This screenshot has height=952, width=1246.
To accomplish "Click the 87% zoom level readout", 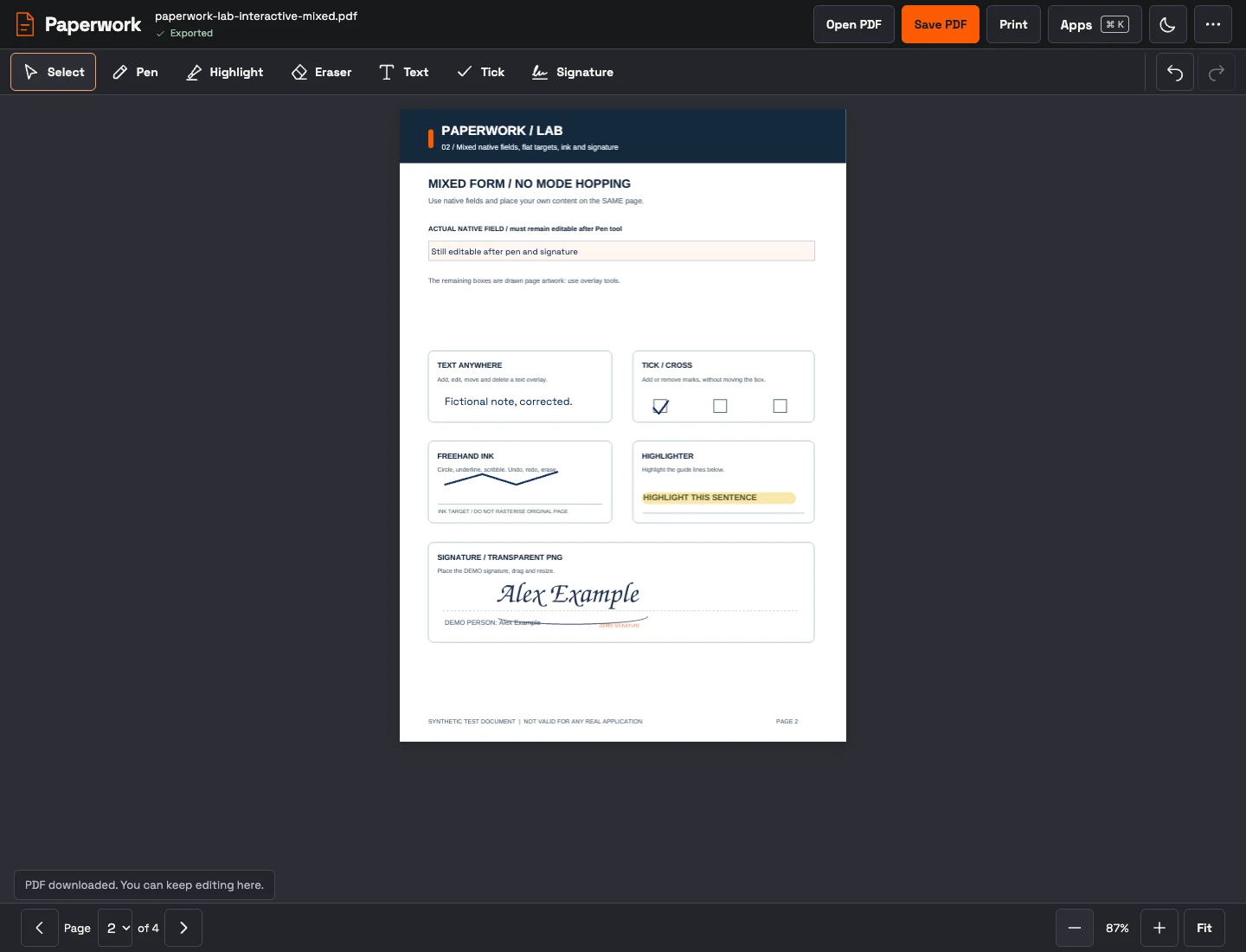I will 1117,928.
